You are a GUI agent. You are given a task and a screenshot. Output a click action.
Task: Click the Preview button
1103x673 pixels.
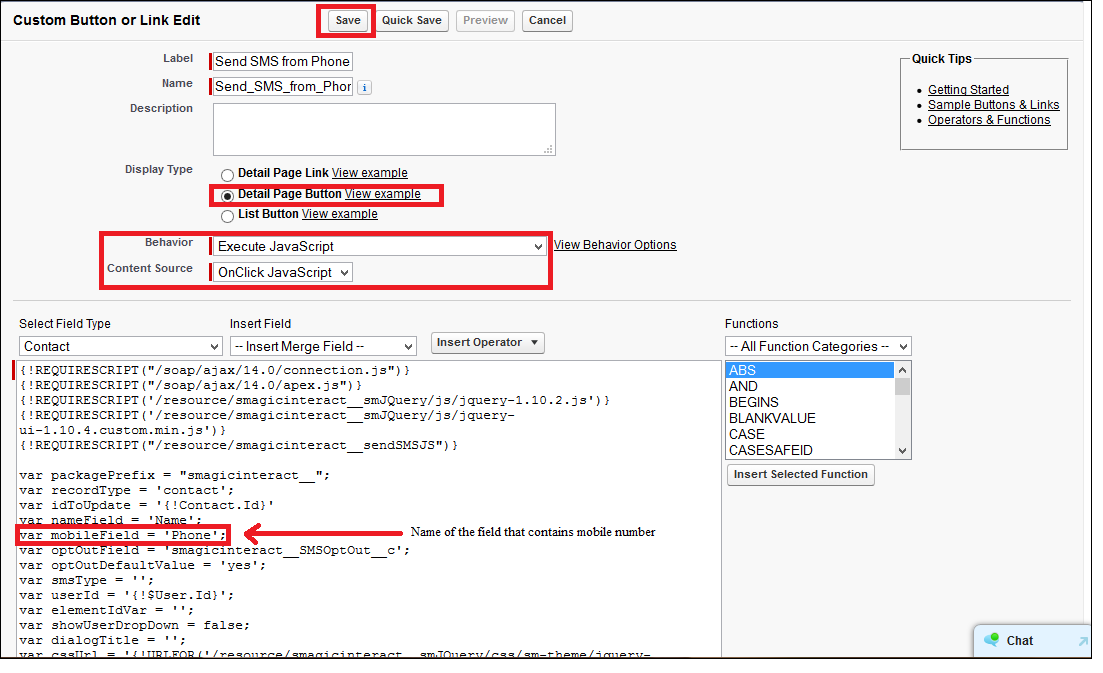[x=485, y=20]
